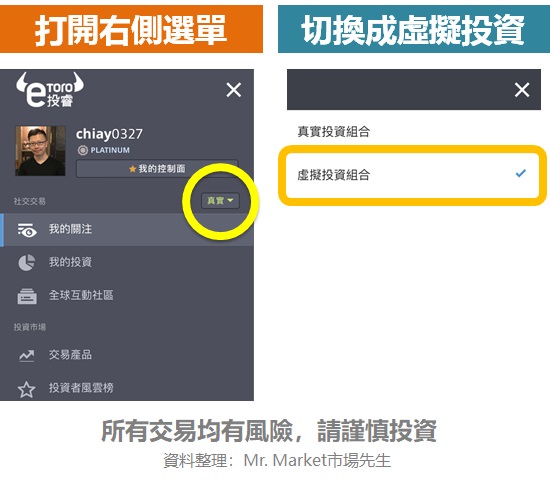Click the chiay0327 username link
This screenshot has height=480, width=550.
[x=109, y=134]
